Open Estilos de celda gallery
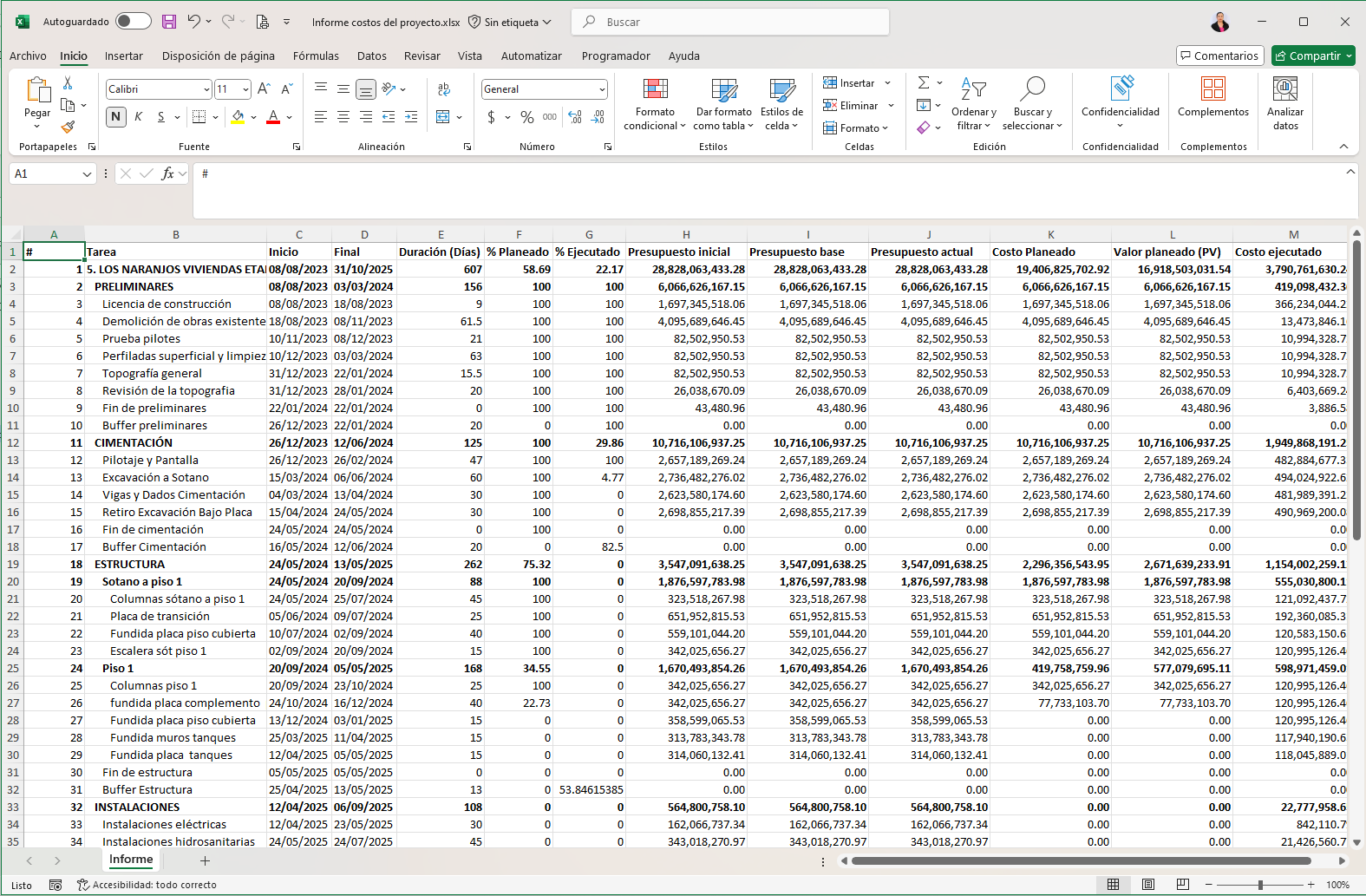The image size is (1366, 896). (781, 104)
